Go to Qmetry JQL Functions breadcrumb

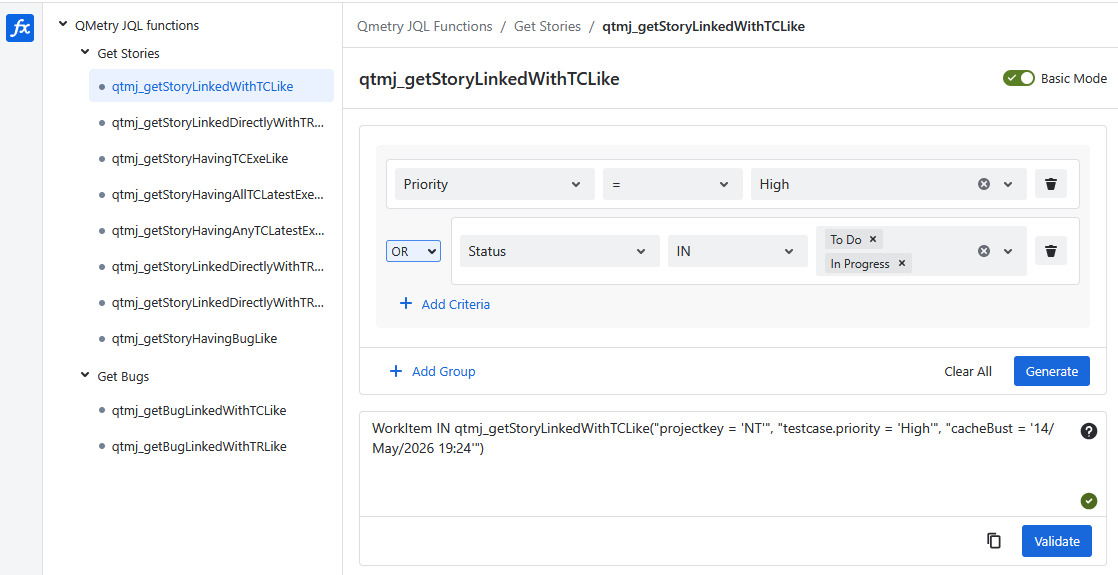(425, 26)
